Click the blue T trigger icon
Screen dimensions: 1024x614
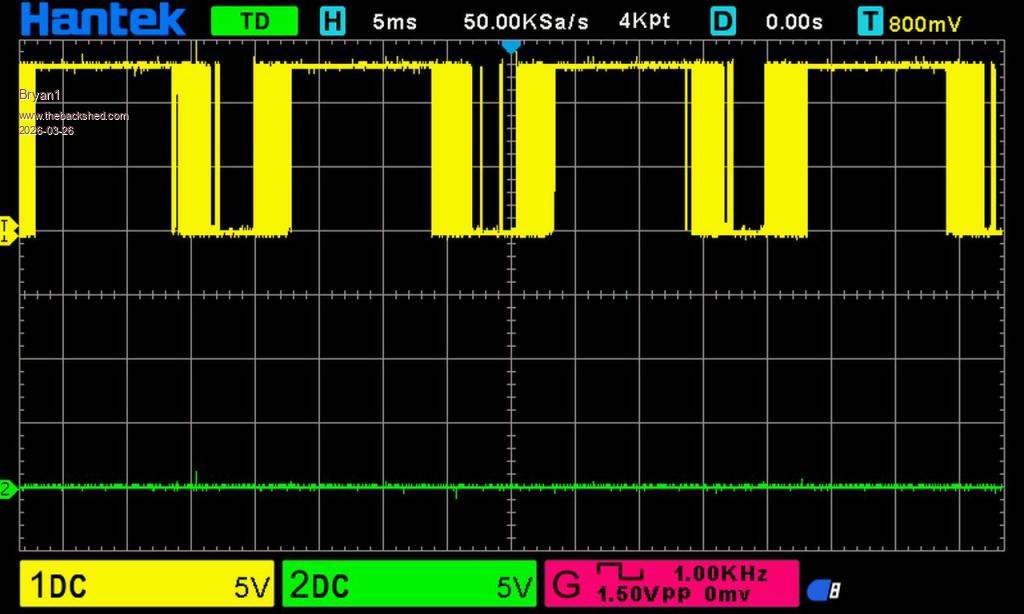871,21
